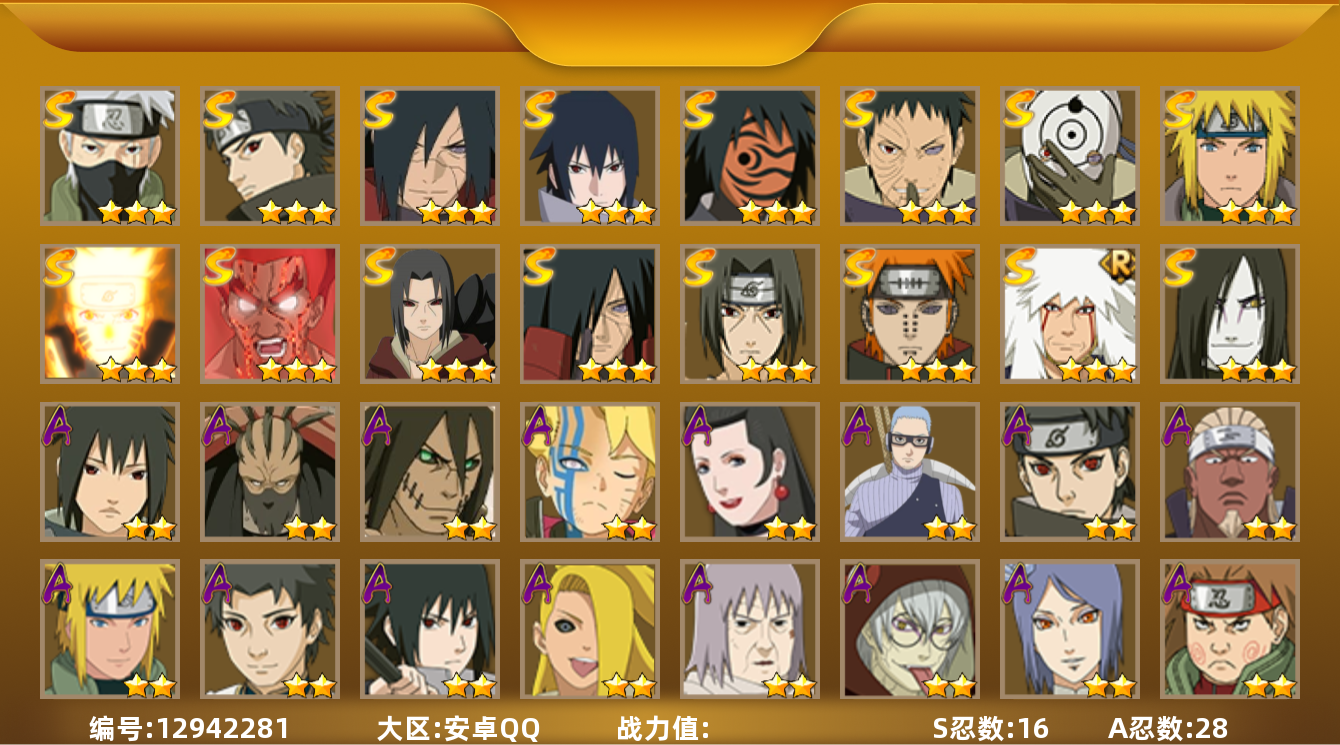Click the S忍数:16 counter text
This screenshot has width=1340, height=745.
(x=991, y=728)
